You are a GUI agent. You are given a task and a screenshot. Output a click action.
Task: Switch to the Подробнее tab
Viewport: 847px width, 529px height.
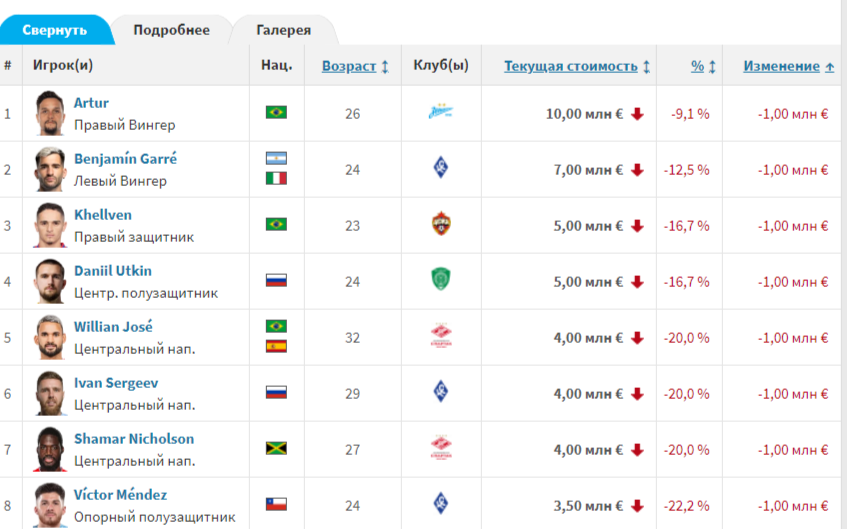[172, 30]
